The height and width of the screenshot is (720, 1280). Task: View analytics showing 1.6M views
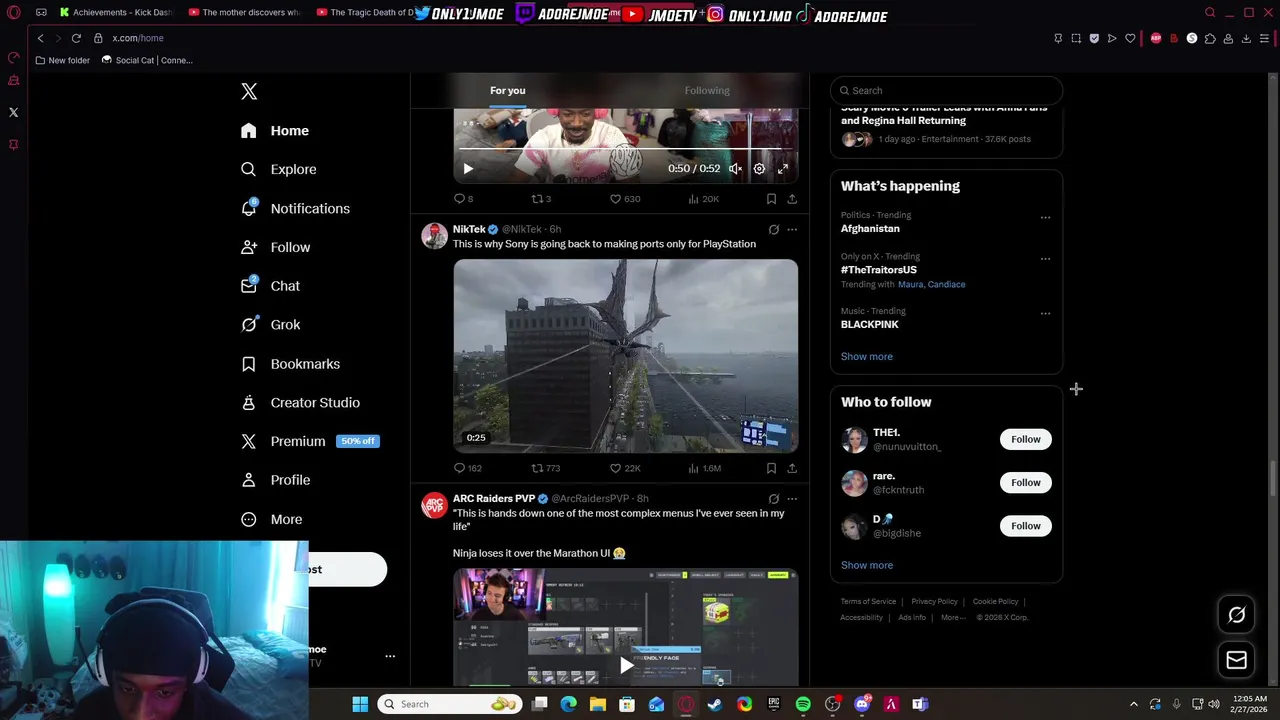click(704, 468)
